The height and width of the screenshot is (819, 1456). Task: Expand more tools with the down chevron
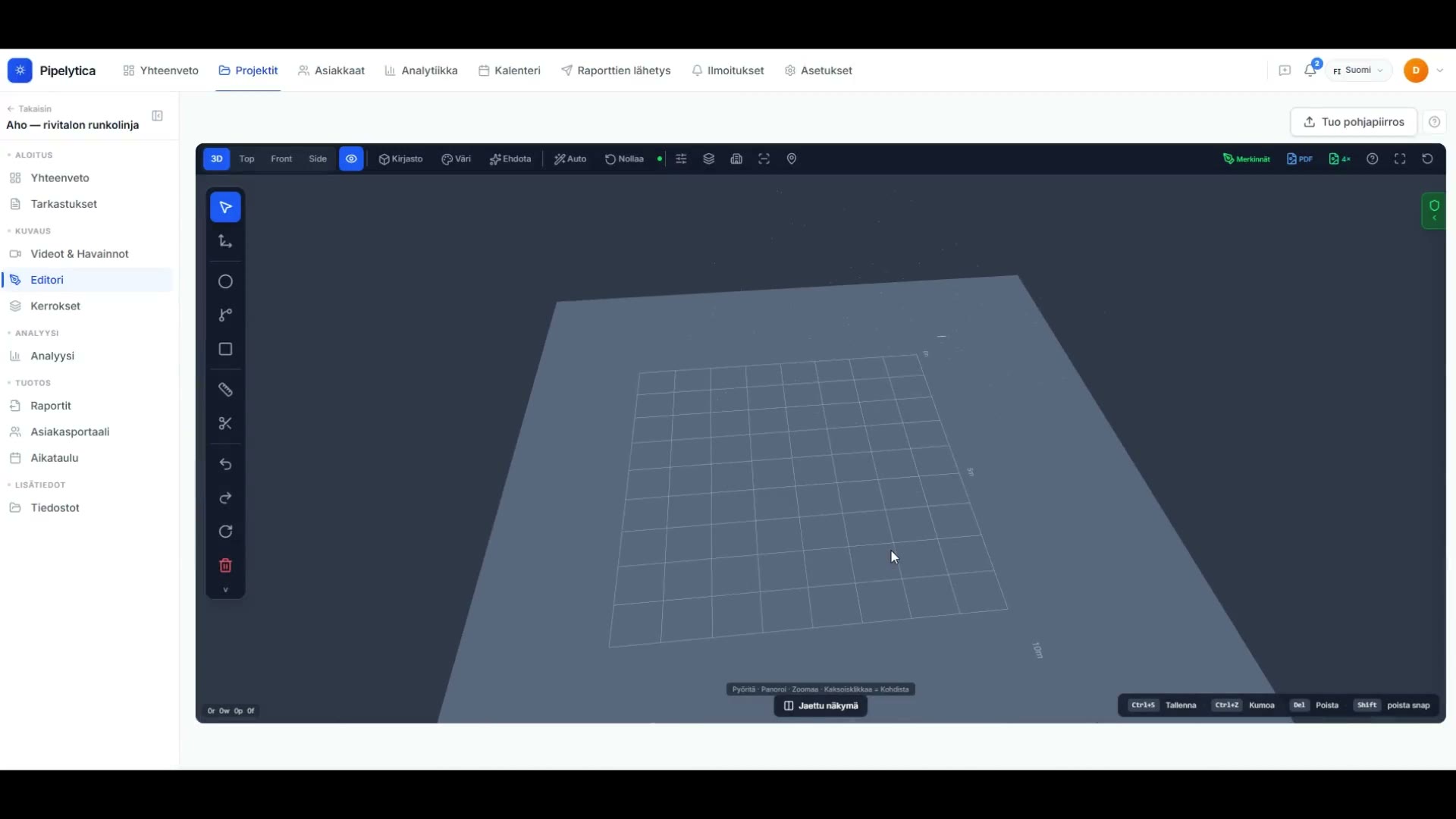pyautogui.click(x=225, y=590)
